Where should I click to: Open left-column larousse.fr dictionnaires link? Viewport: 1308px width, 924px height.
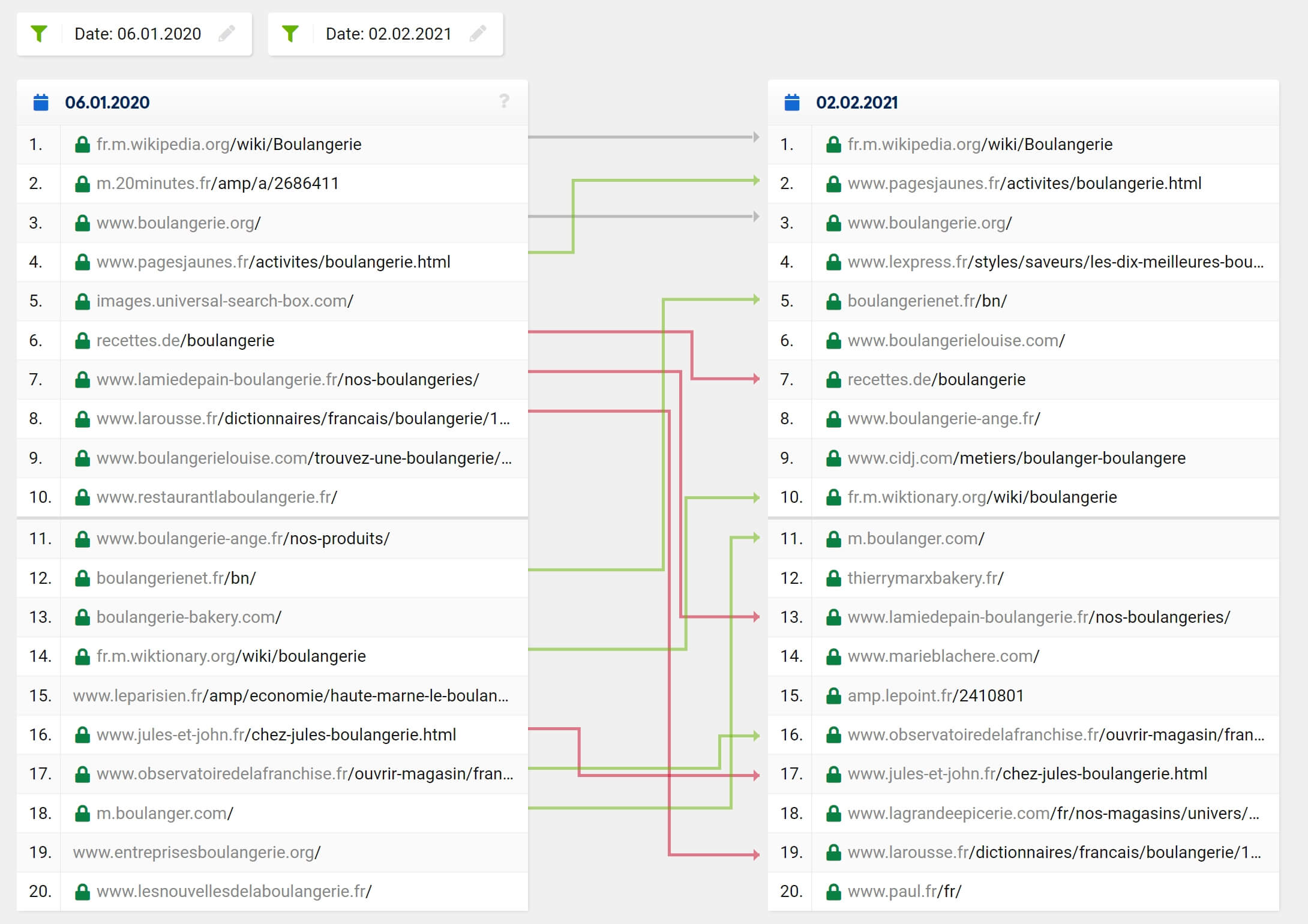(x=303, y=419)
